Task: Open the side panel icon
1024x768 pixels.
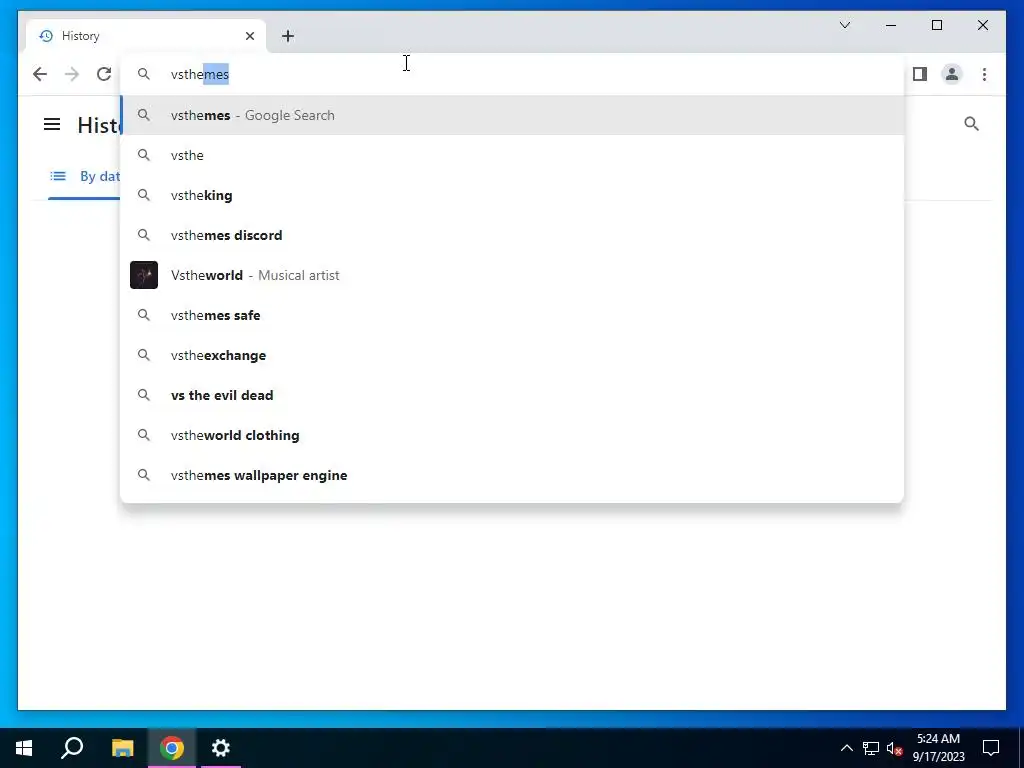Action: pos(920,74)
